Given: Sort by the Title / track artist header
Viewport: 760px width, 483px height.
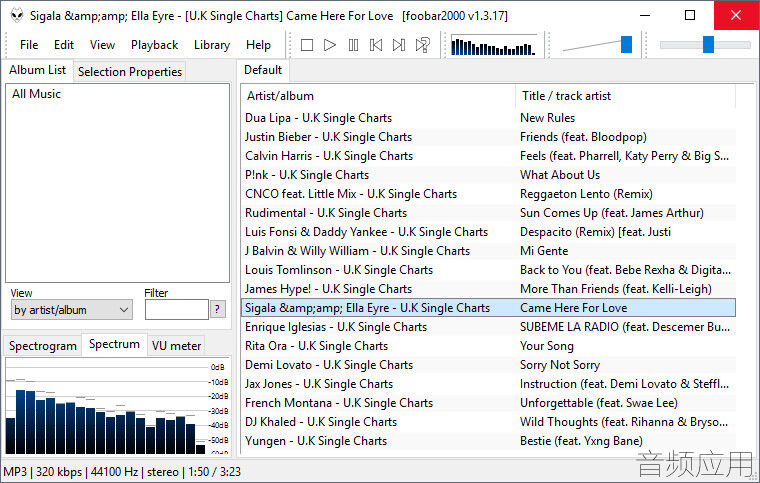Looking at the screenshot, I should (x=626, y=96).
